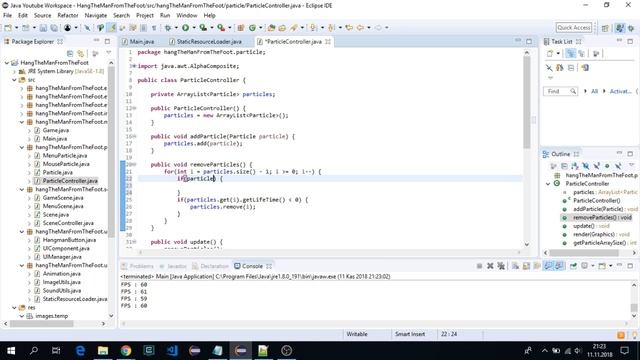Open the New Task dropdown arrow
640x360 pixels.
click(x=558, y=53)
